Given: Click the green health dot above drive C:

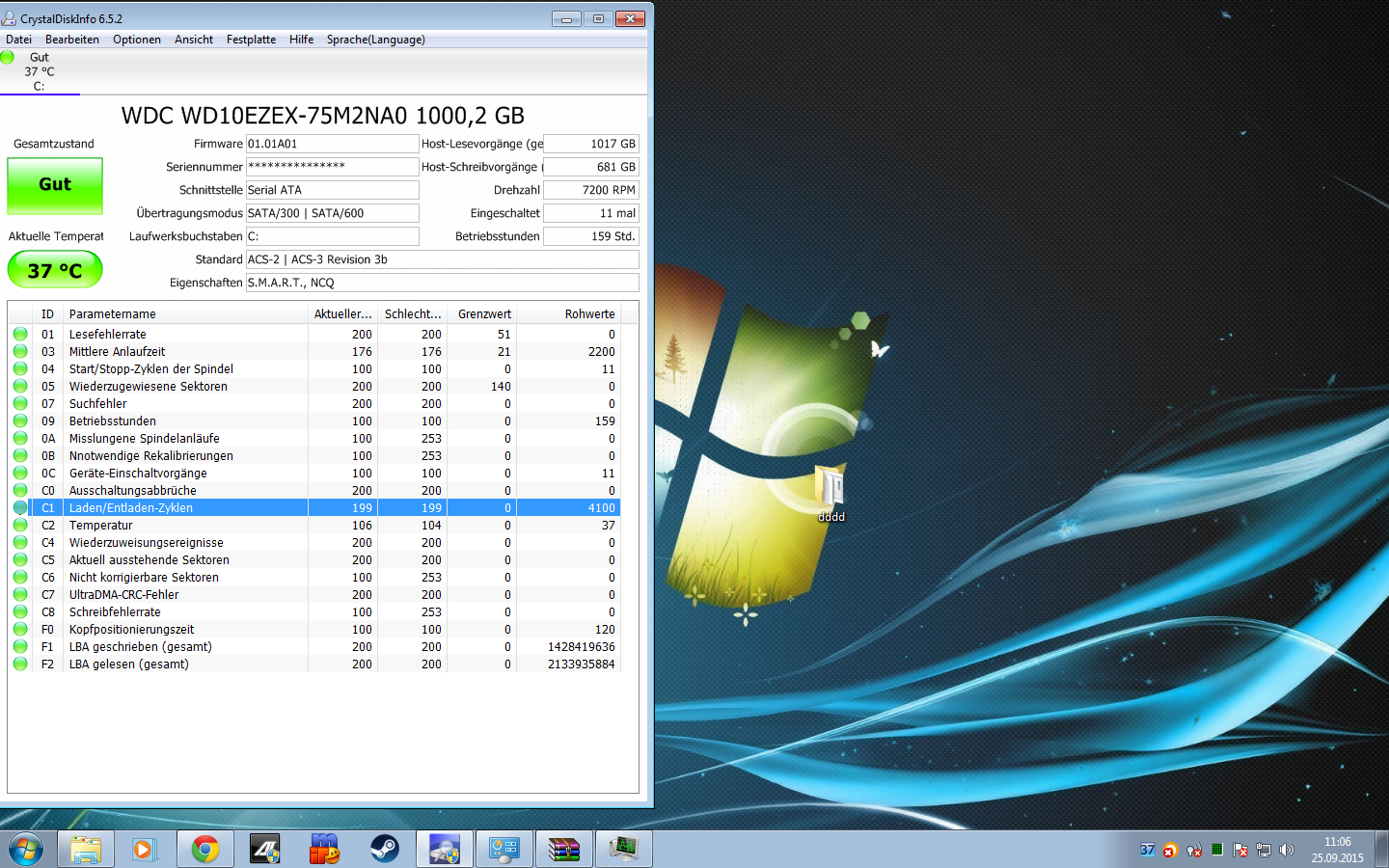Looking at the screenshot, I should pyautogui.click(x=7, y=57).
